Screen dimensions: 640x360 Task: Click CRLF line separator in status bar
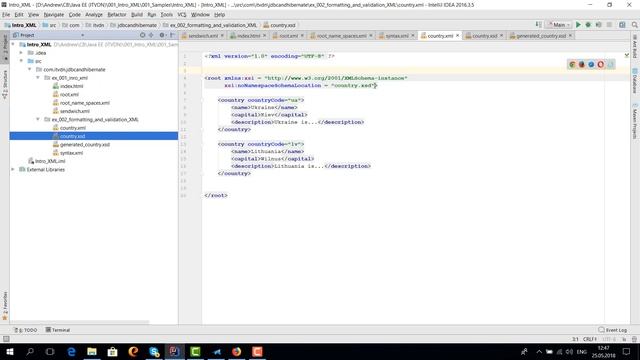(590, 339)
